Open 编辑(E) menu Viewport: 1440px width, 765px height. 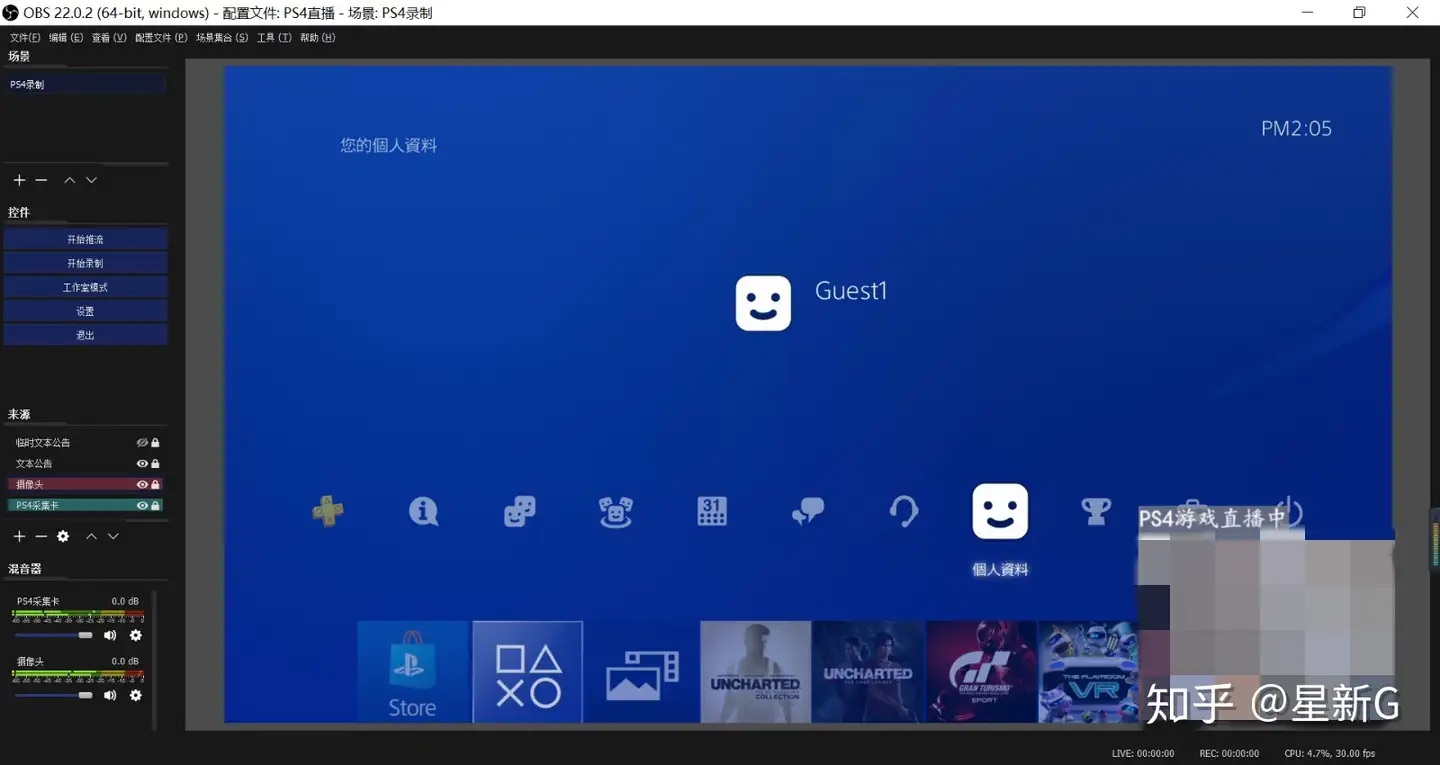pos(66,37)
